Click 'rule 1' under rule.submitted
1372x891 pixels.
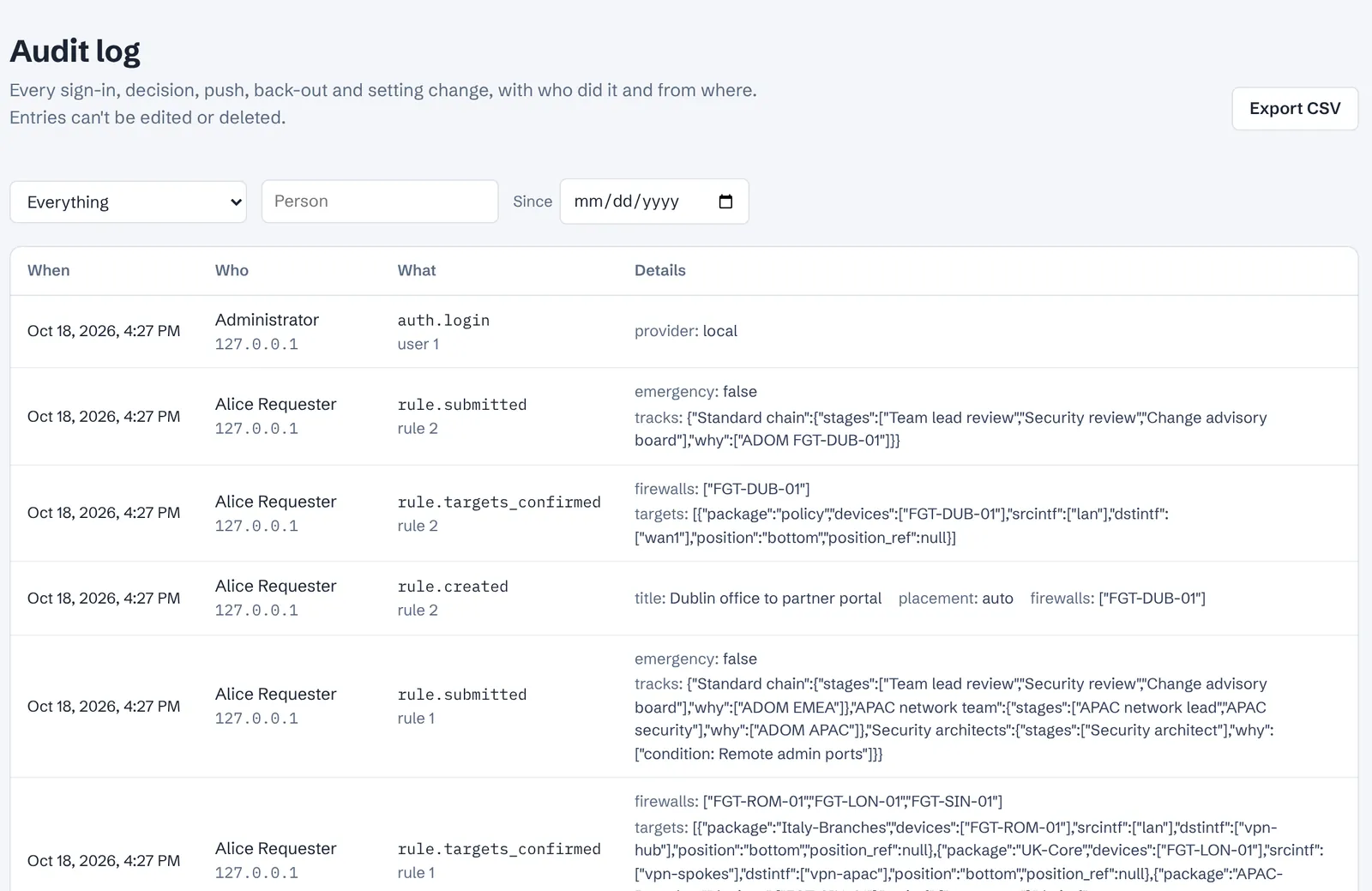coord(416,718)
